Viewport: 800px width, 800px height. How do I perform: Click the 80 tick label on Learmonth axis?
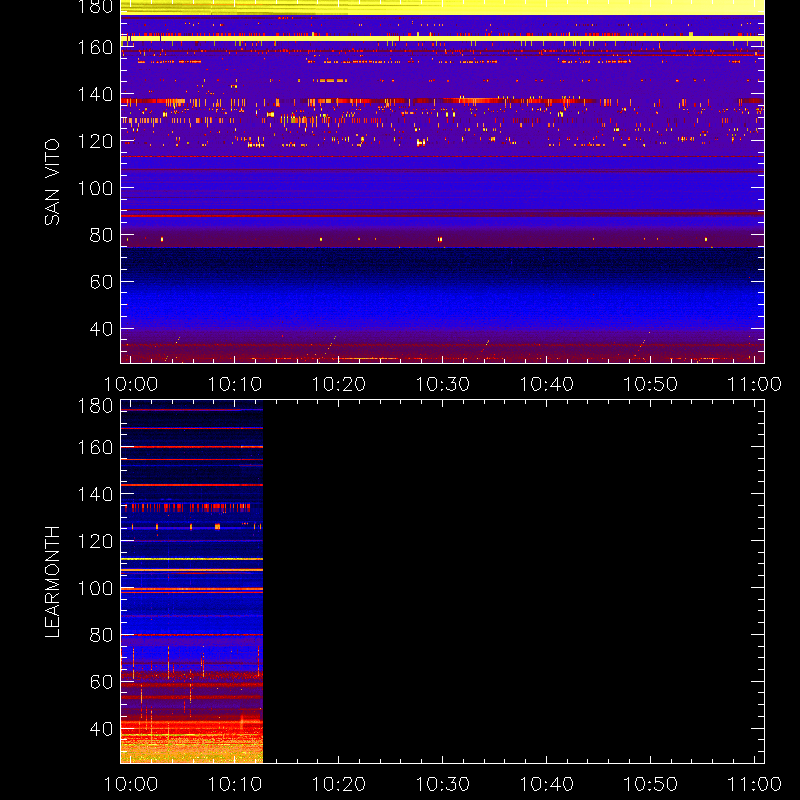coord(101,635)
